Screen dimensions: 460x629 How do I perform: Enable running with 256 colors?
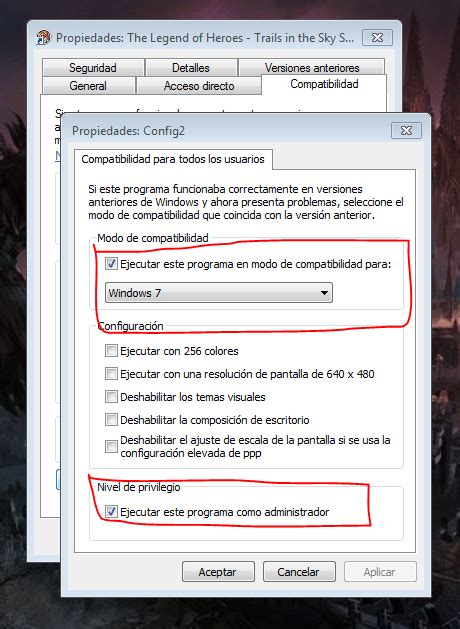pyautogui.click(x=111, y=351)
